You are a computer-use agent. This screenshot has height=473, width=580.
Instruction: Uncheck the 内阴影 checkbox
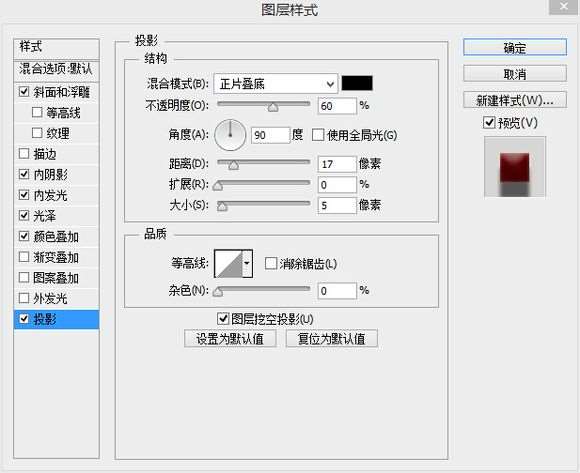tap(24, 174)
